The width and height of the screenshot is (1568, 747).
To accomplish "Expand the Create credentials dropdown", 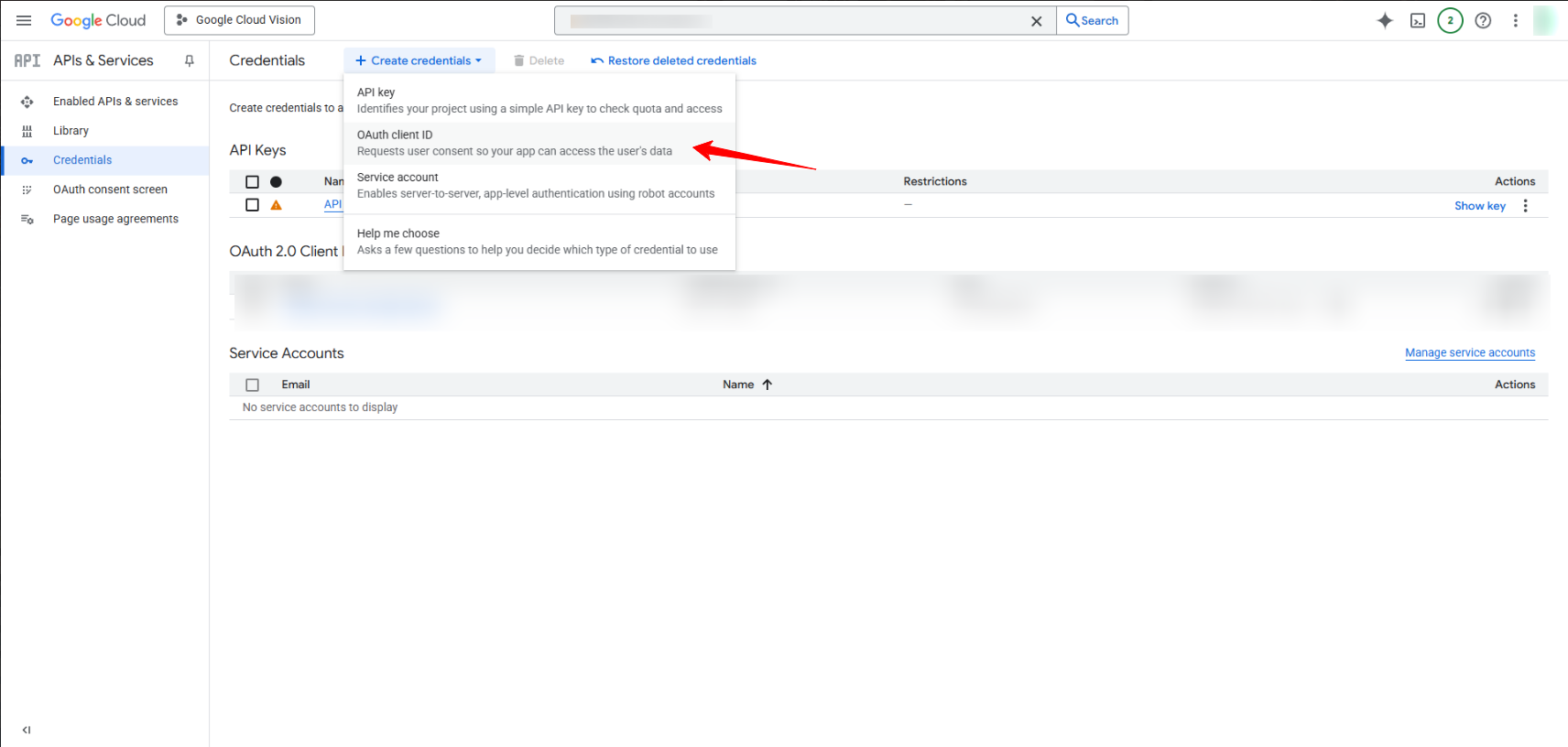I will coord(419,60).
